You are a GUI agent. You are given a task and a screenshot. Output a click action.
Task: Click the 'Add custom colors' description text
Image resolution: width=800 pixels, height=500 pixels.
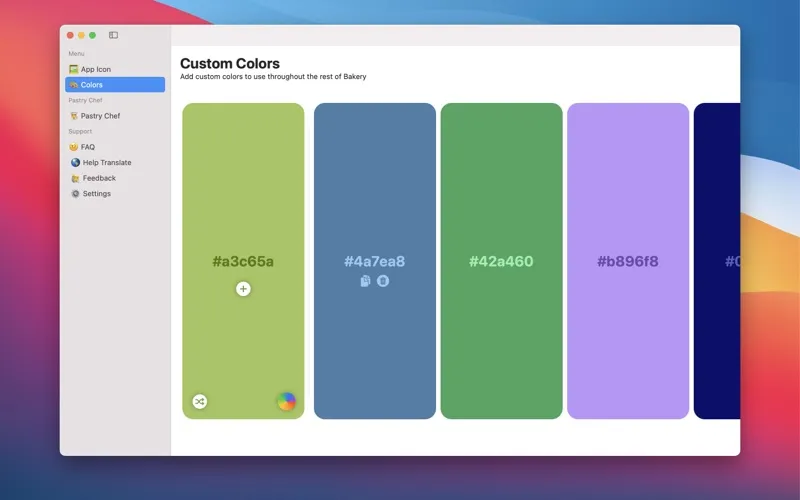tap(273, 77)
